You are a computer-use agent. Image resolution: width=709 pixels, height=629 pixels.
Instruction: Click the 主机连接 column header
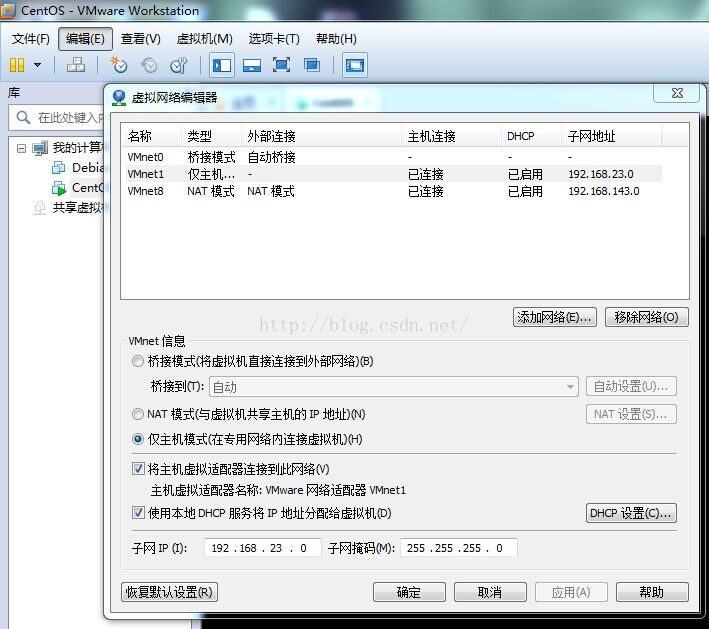click(451, 136)
